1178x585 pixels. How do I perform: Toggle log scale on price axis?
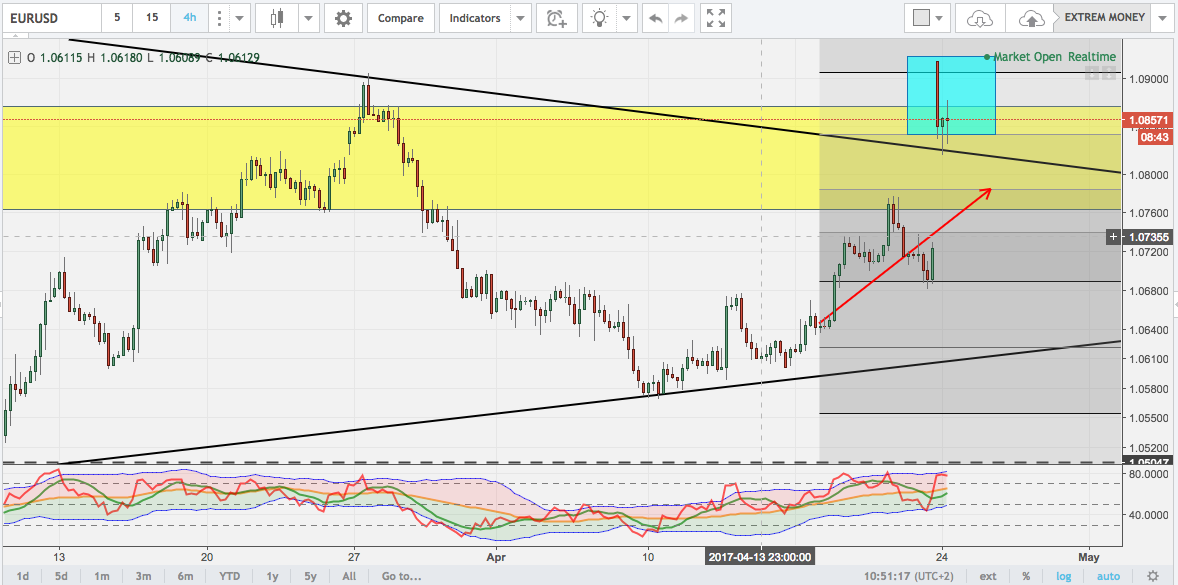coord(1063,576)
